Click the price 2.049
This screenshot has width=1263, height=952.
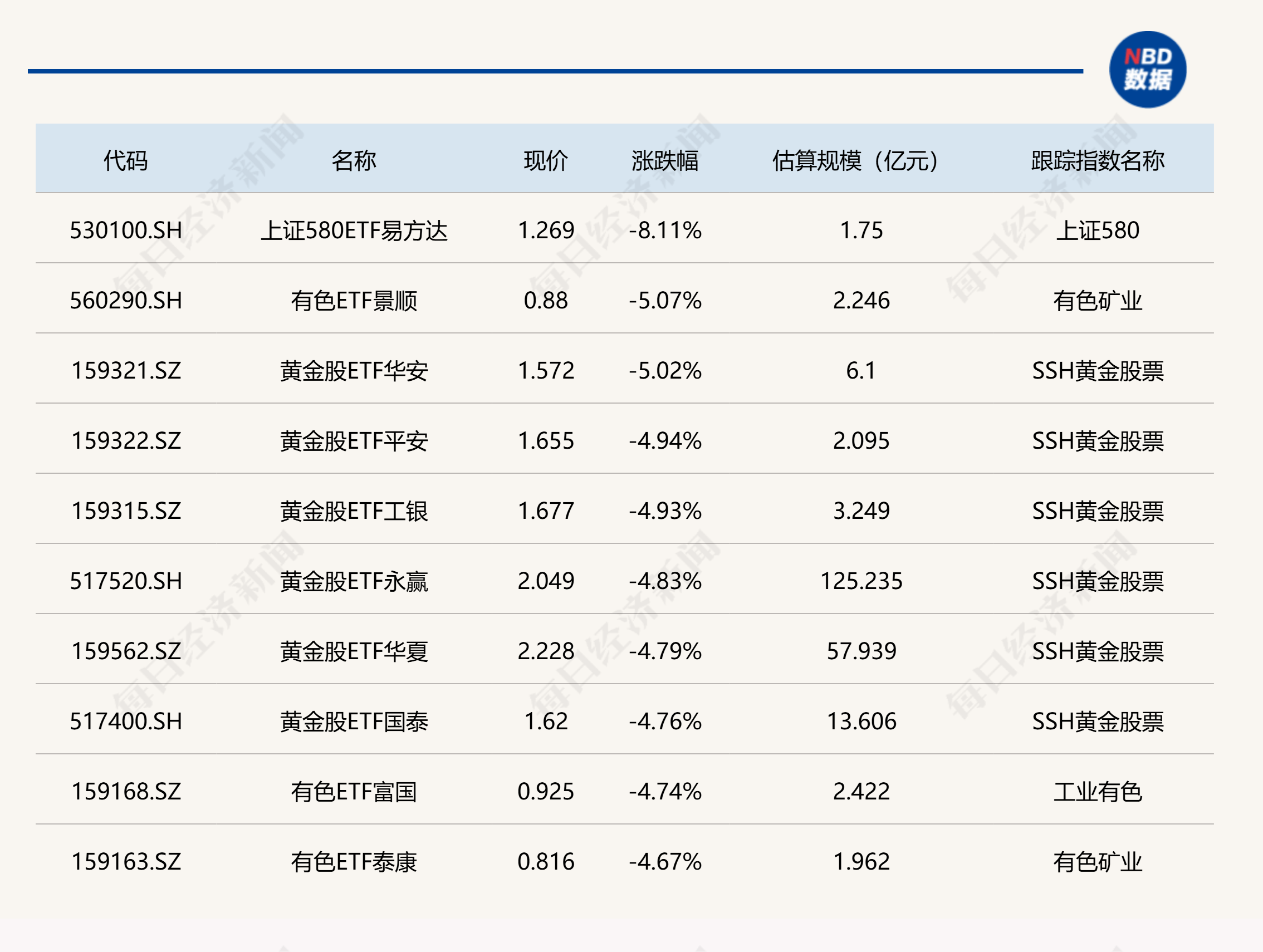(546, 582)
